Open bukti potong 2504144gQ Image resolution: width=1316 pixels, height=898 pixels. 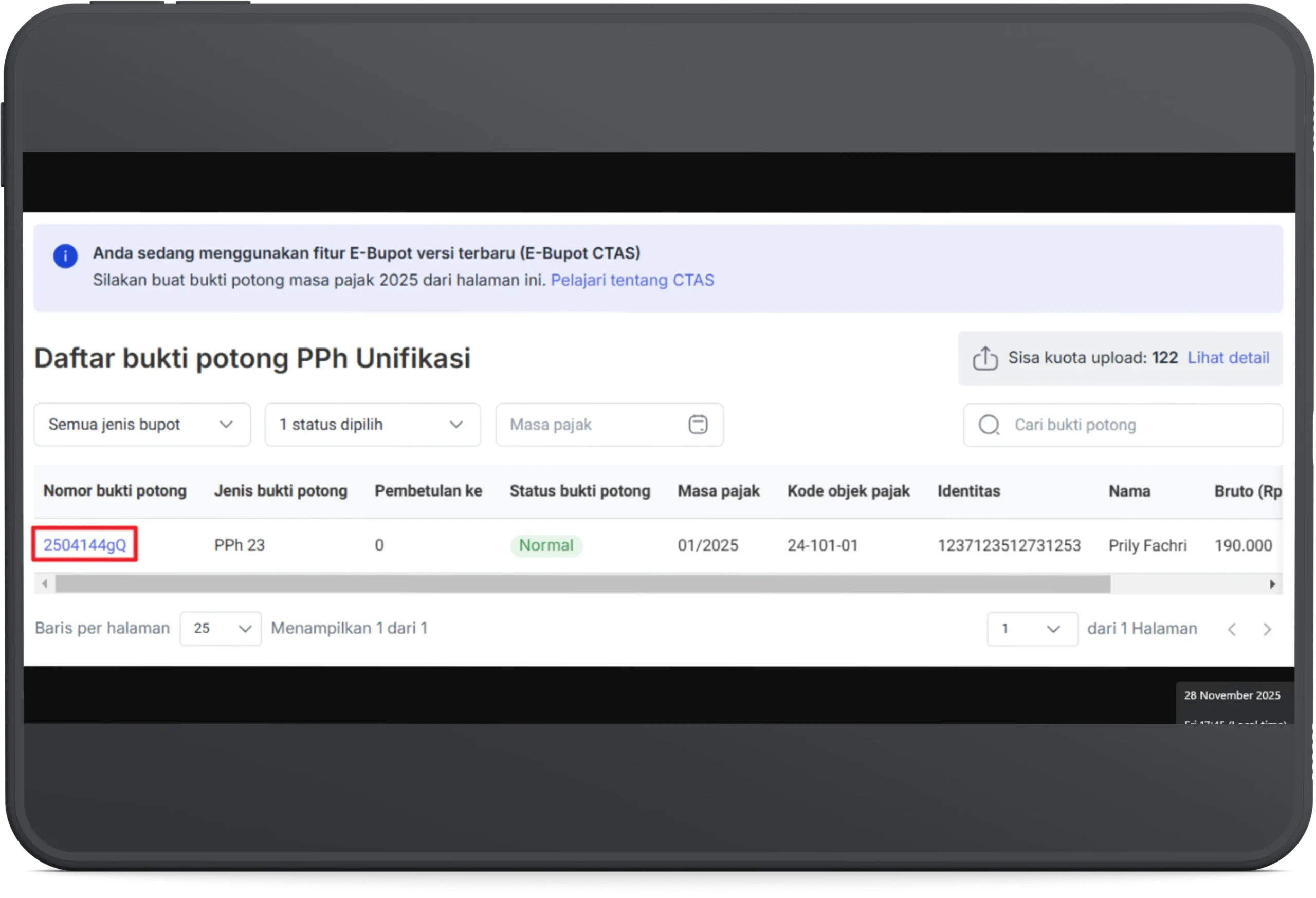click(x=85, y=545)
